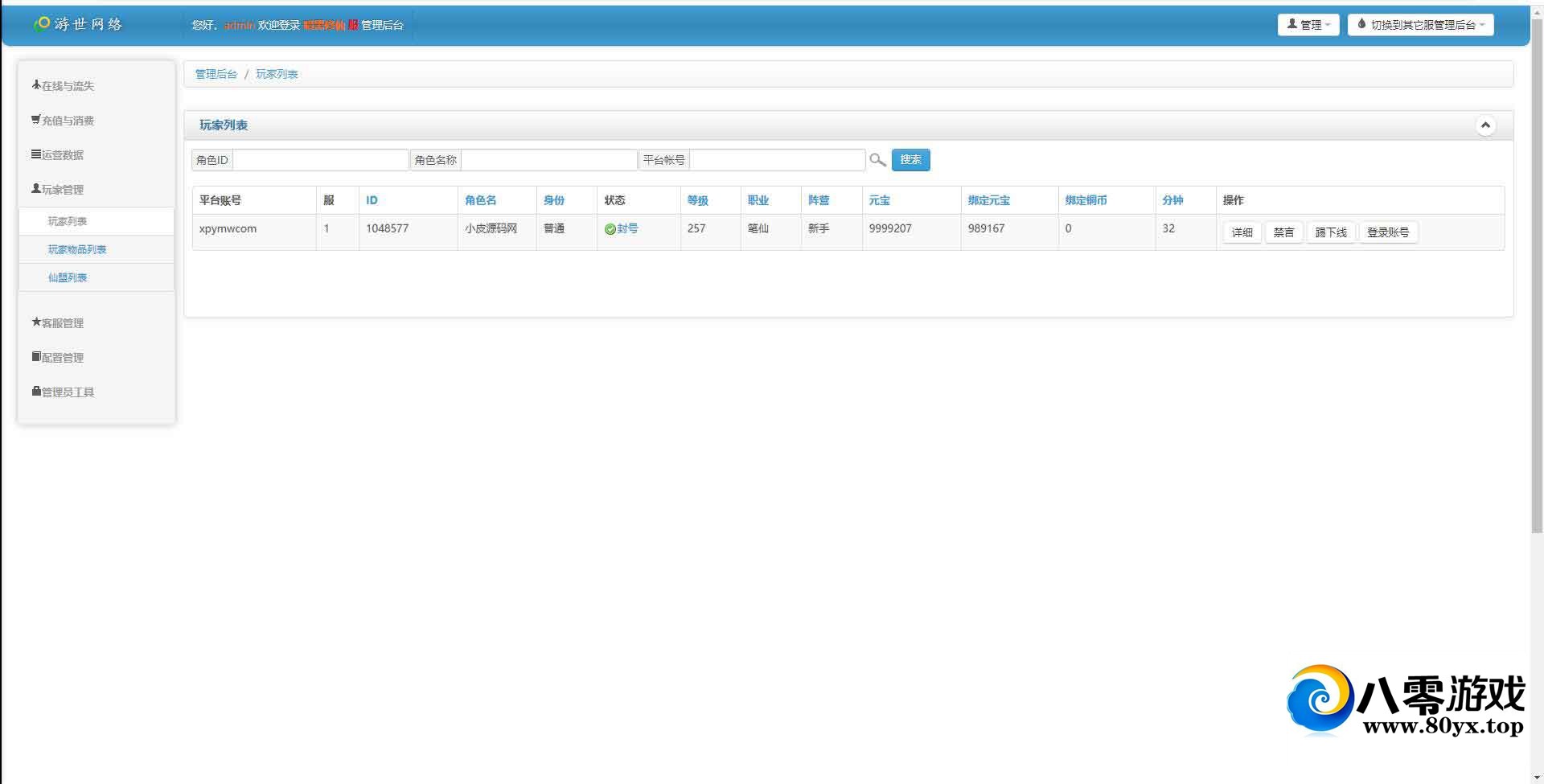Sort table by 绑定铜币 column header
Screen dimensions: 1544x784
point(1086,200)
